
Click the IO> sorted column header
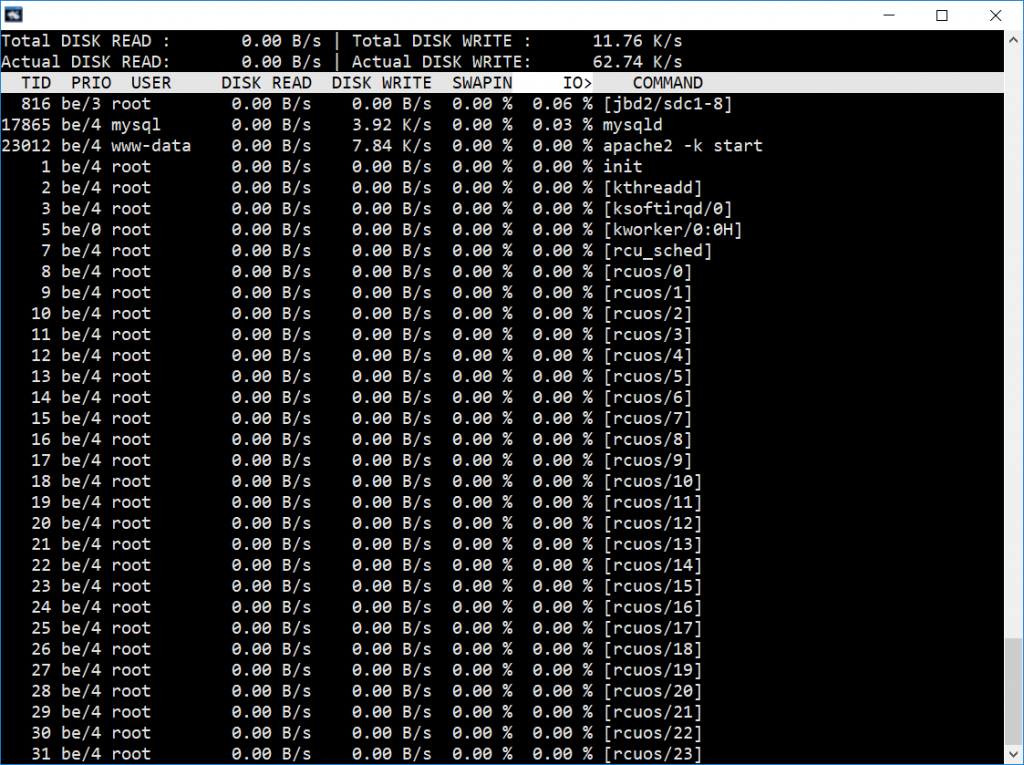577,83
